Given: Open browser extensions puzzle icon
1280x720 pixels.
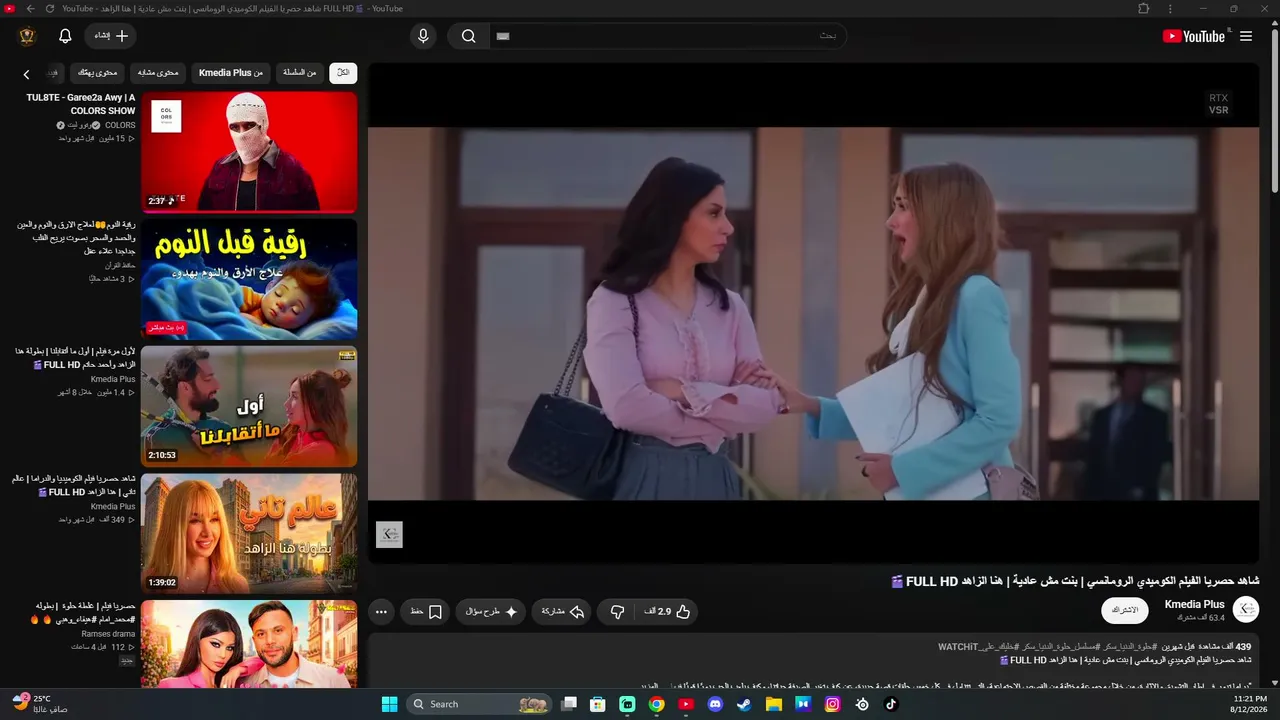Looking at the screenshot, I should [1144, 9].
